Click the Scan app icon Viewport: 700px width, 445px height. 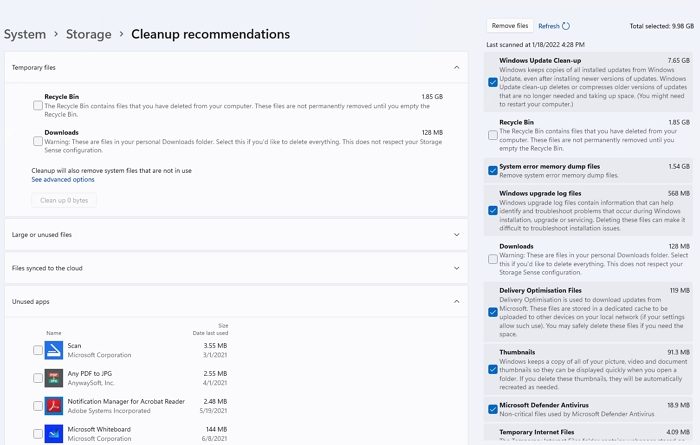[x=54, y=350]
